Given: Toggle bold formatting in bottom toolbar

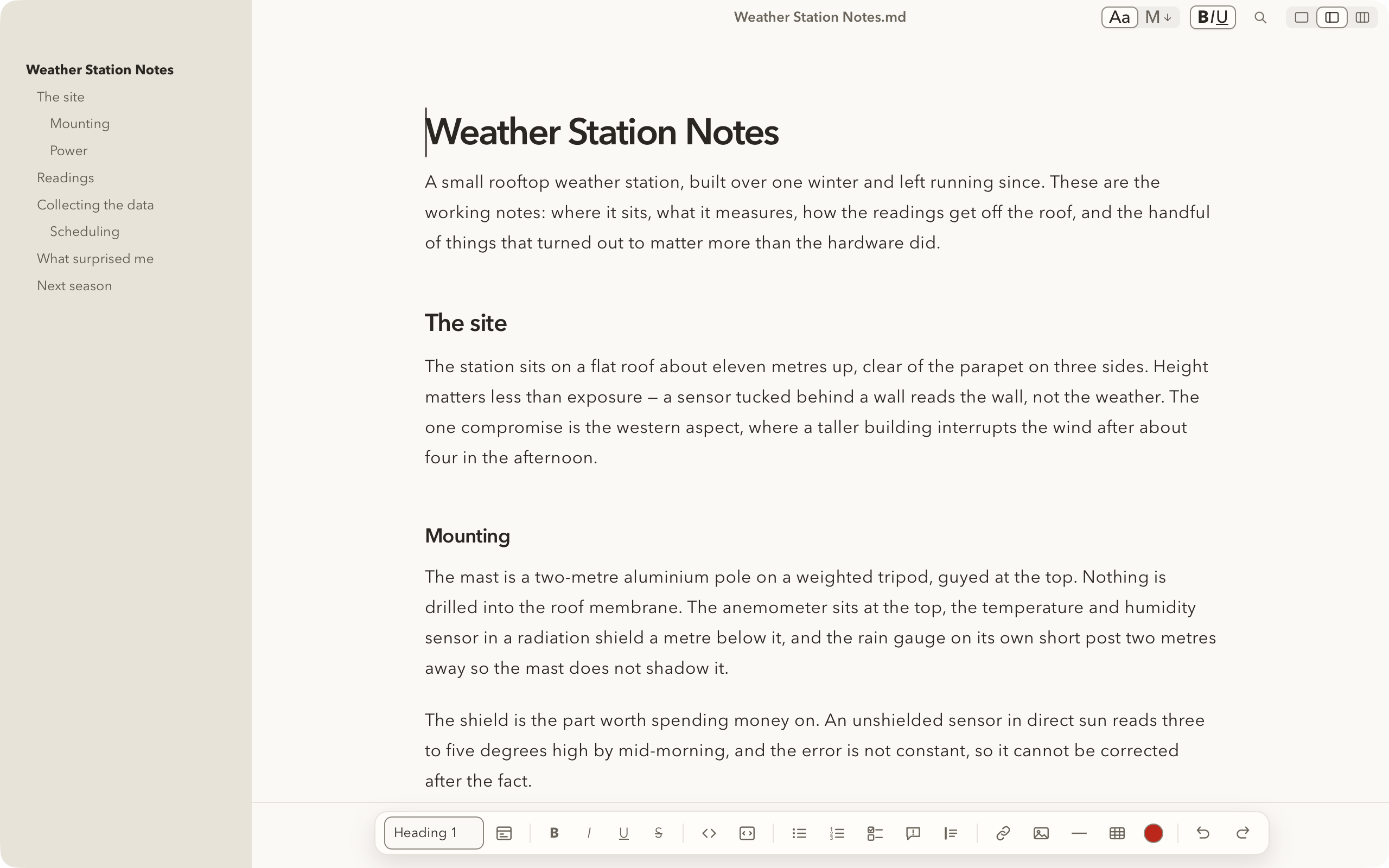Looking at the screenshot, I should pos(554,833).
